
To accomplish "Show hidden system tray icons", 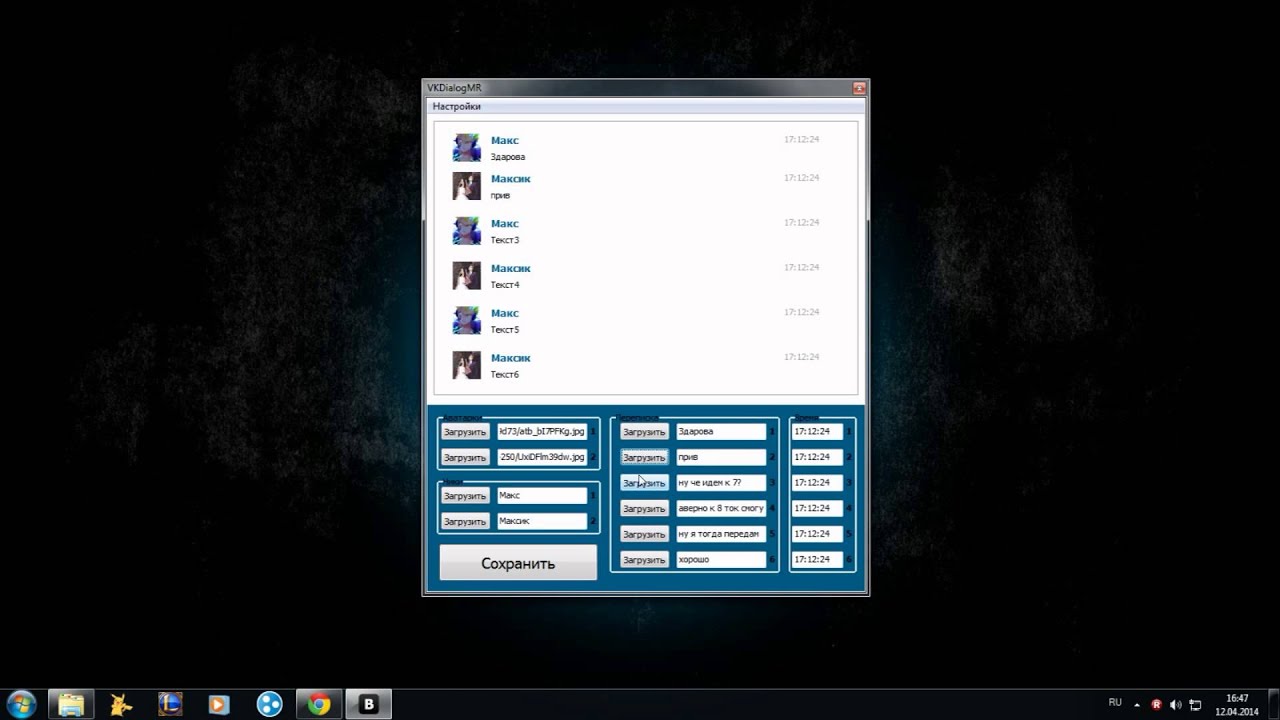I will point(1139,704).
